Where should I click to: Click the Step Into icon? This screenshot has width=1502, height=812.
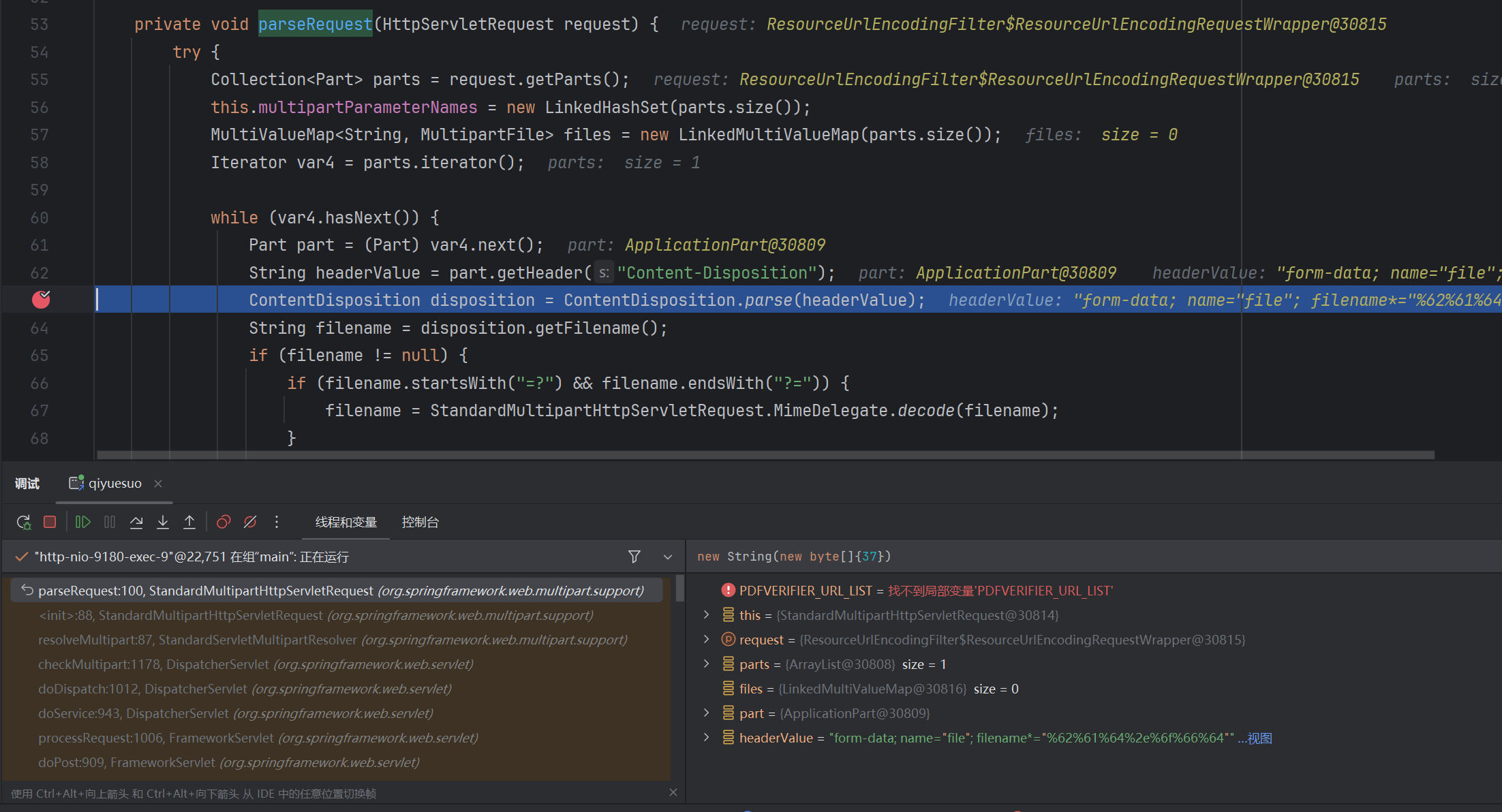[x=163, y=522]
